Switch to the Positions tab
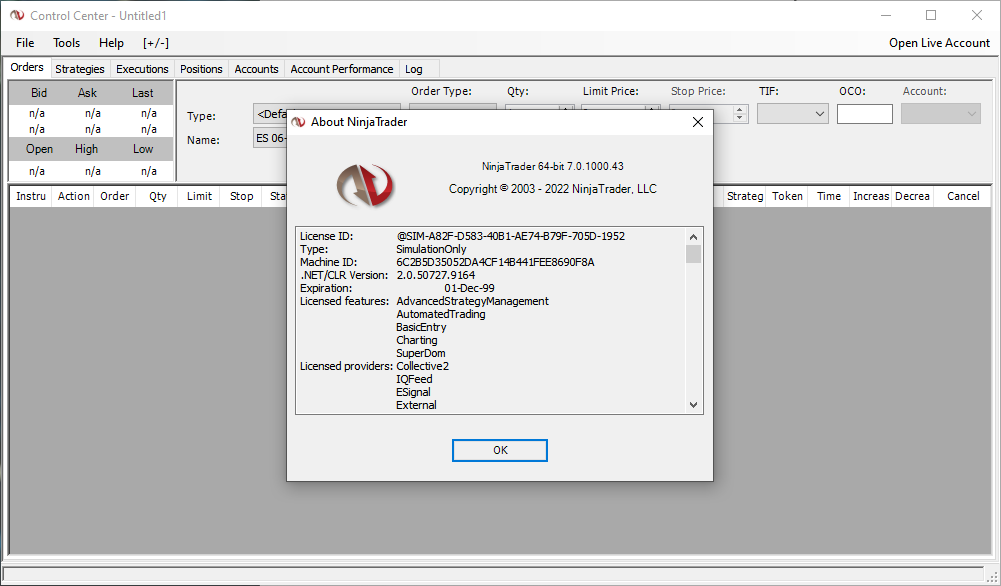Screen dimensions: 1001x586 (x=201, y=69)
